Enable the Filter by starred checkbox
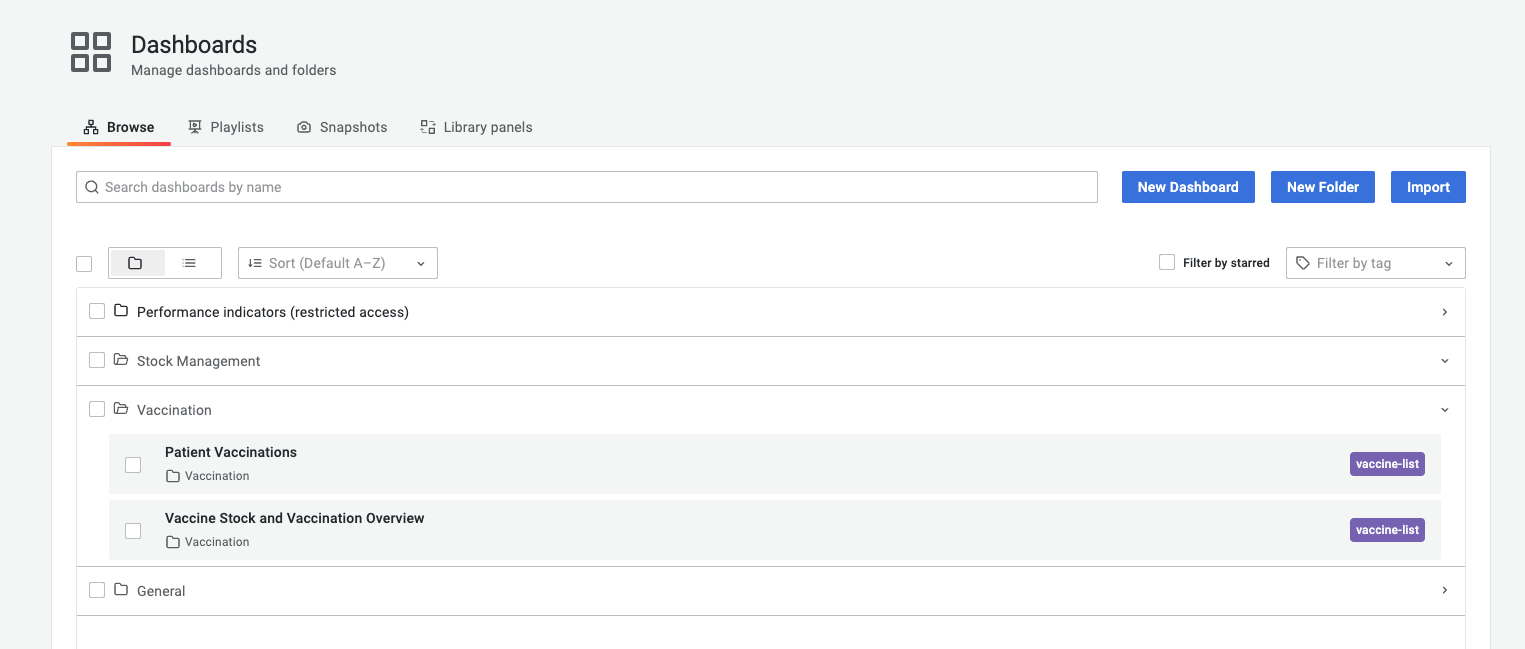This screenshot has height=649, width=1525. pyautogui.click(x=1166, y=261)
